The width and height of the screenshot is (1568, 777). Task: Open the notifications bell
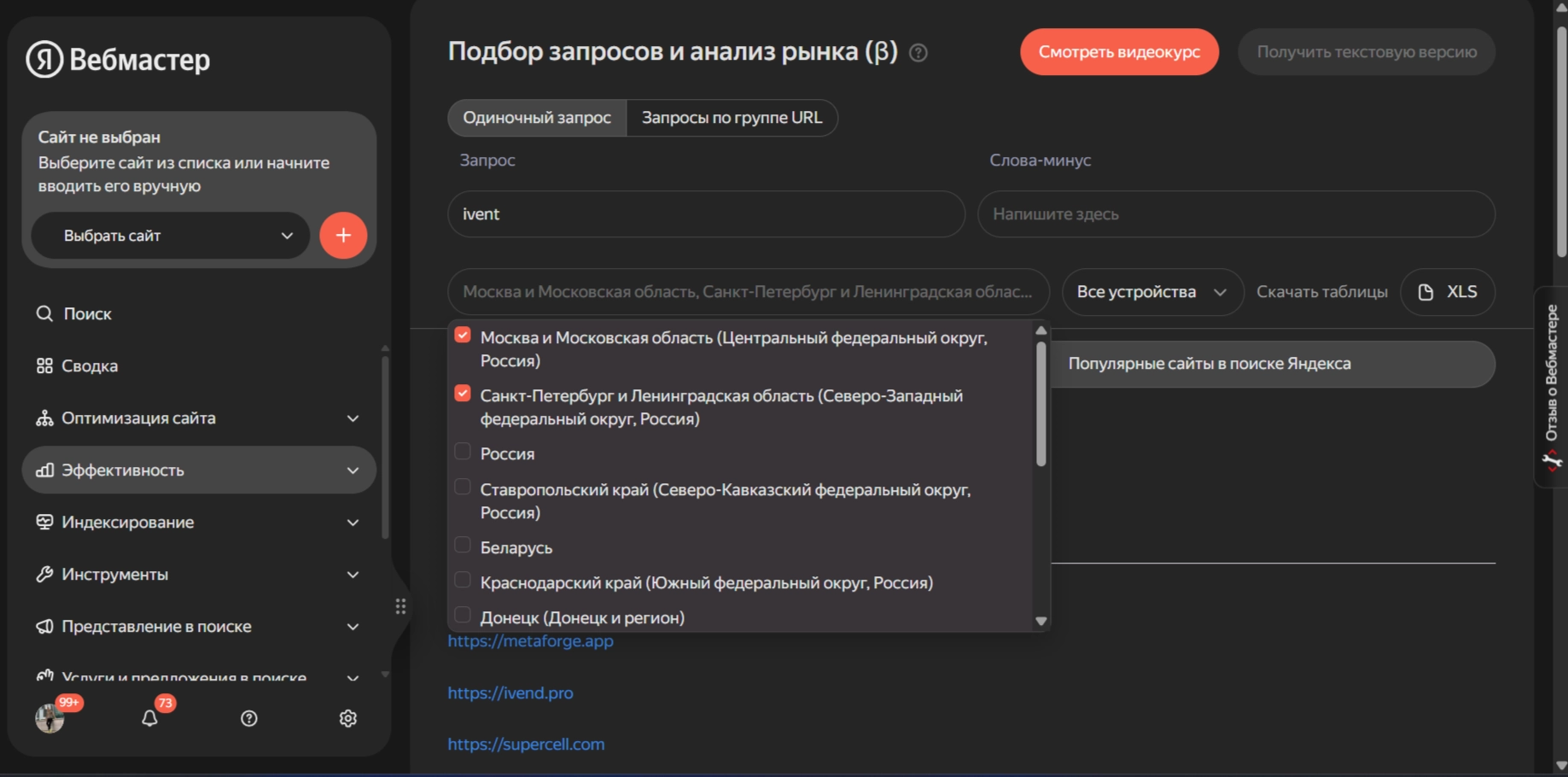click(149, 718)
